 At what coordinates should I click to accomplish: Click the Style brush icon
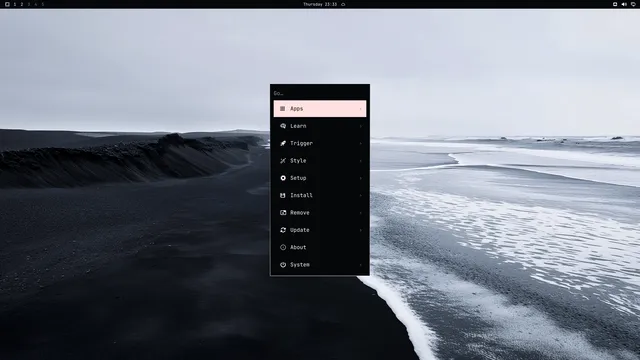coord(282,161)
